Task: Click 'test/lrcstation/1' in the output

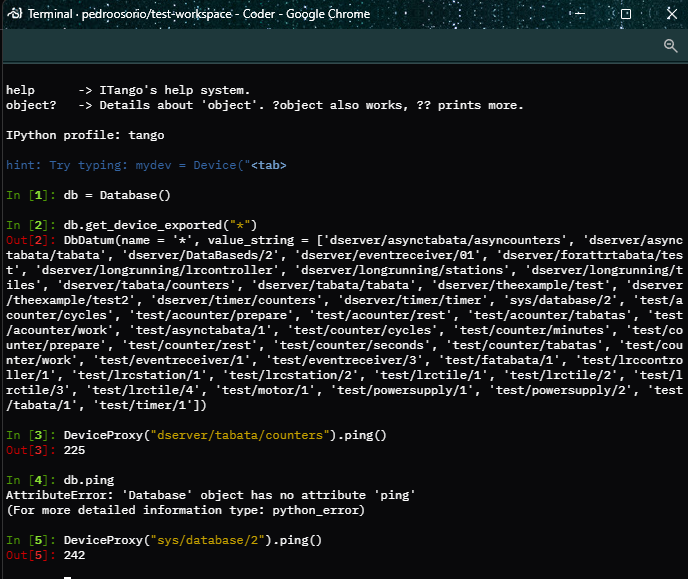Action: 139,375
